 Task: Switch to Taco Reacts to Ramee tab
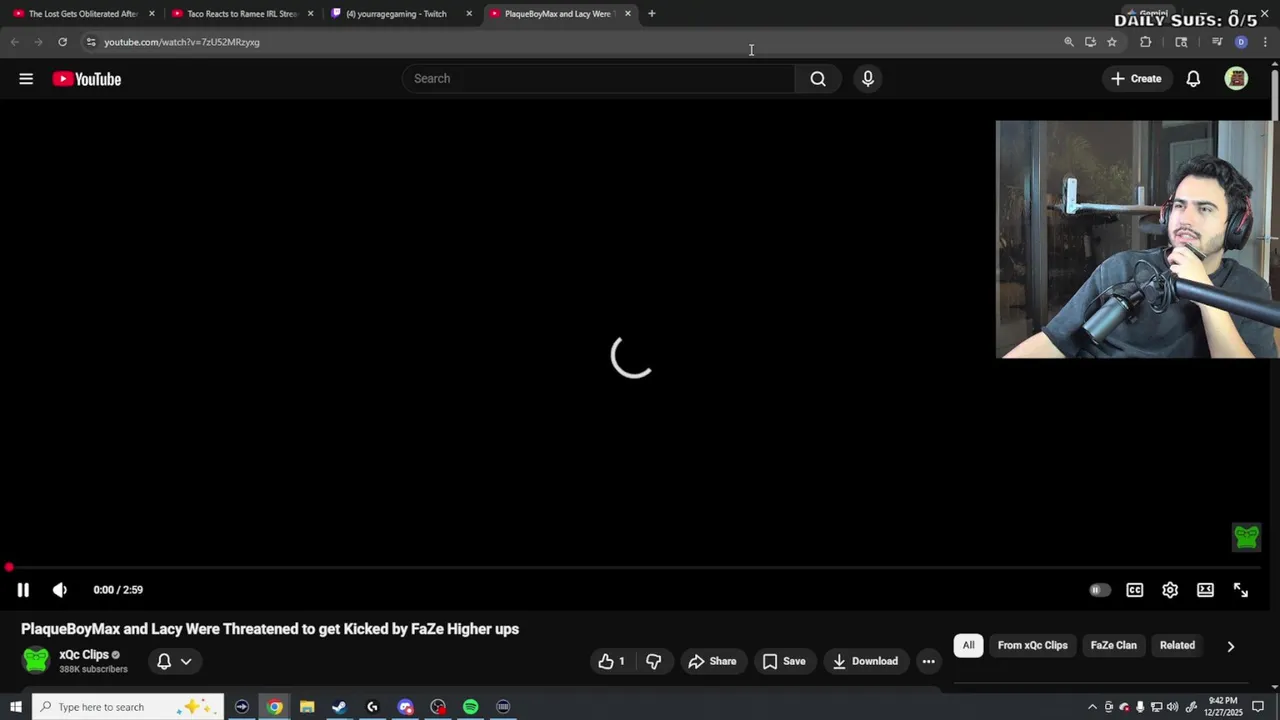click(243, 14)
